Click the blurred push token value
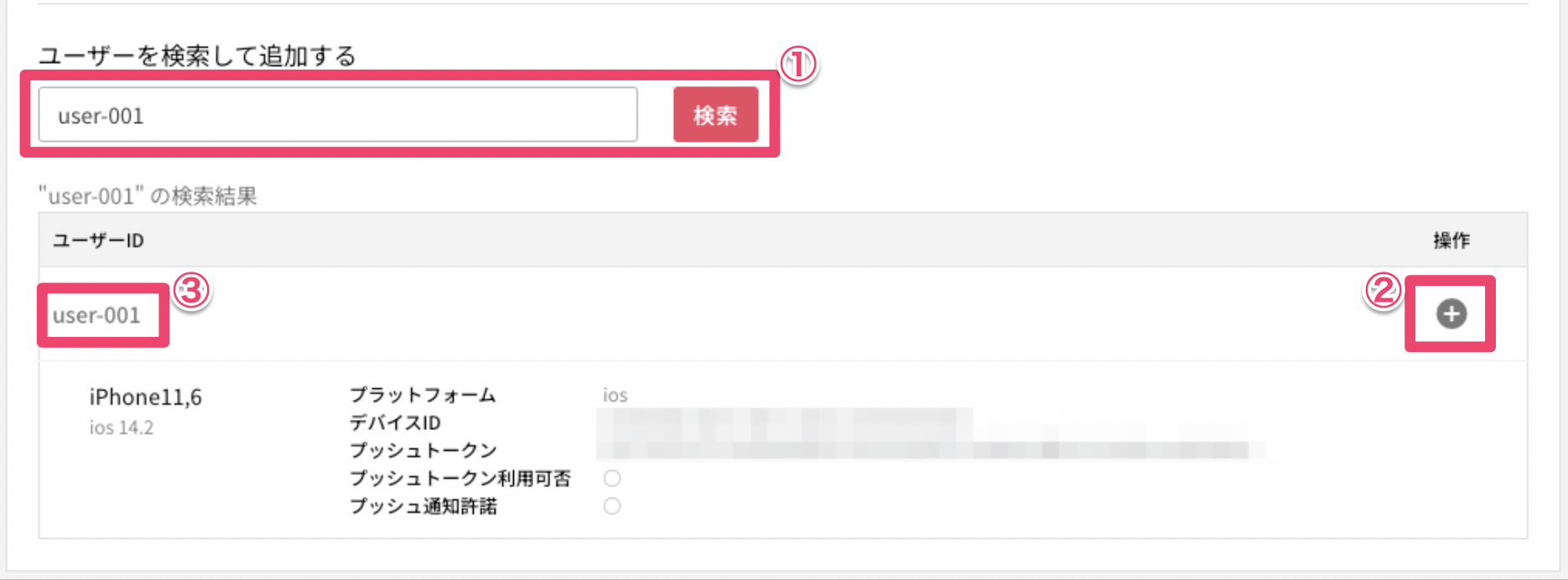 click(931, 450)
